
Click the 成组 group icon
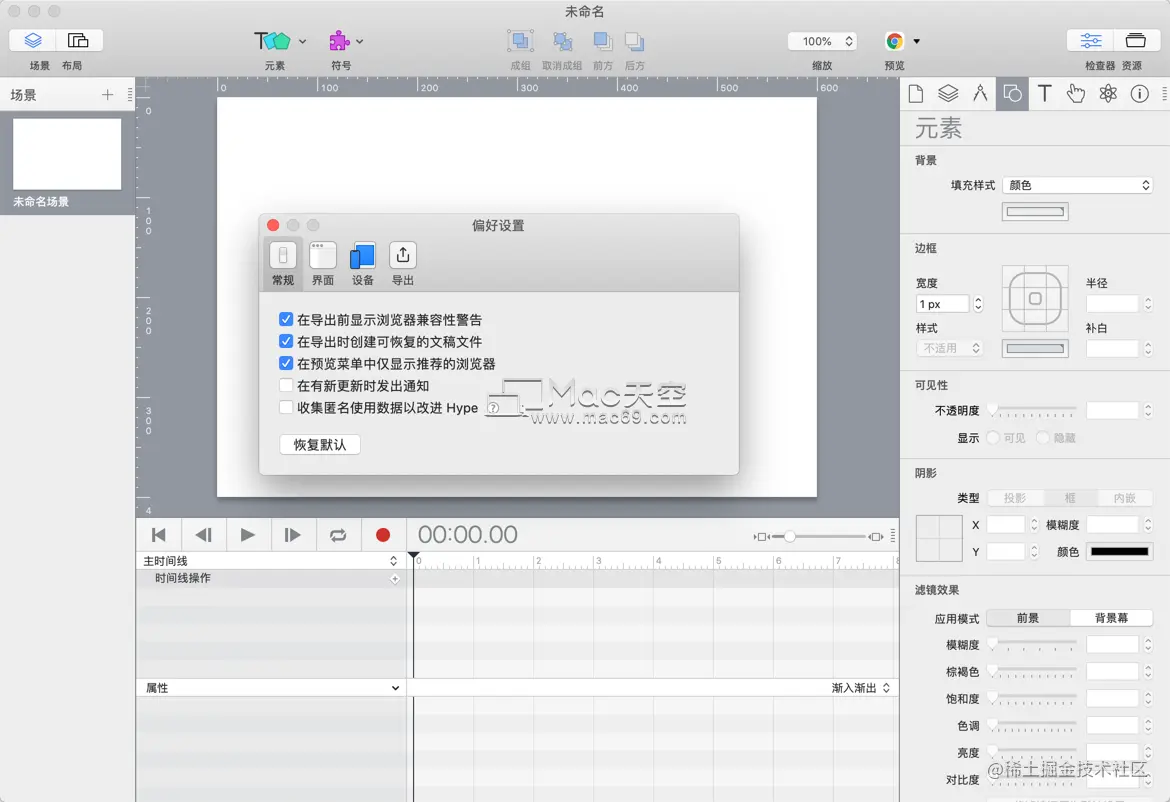click(x=520, y=41)
